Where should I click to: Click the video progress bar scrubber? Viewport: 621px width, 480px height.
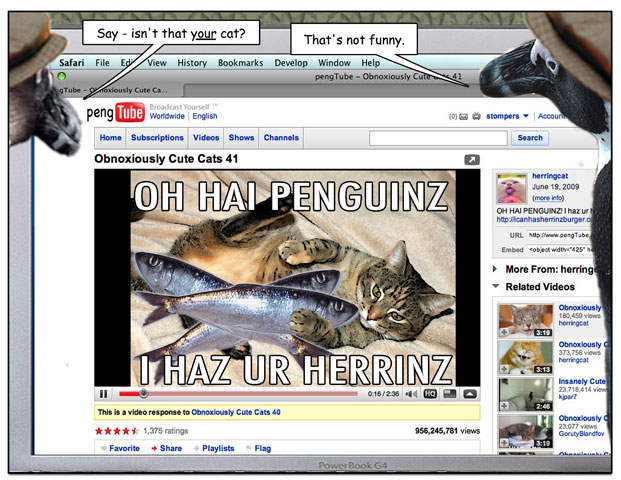[x=143, y=394]
